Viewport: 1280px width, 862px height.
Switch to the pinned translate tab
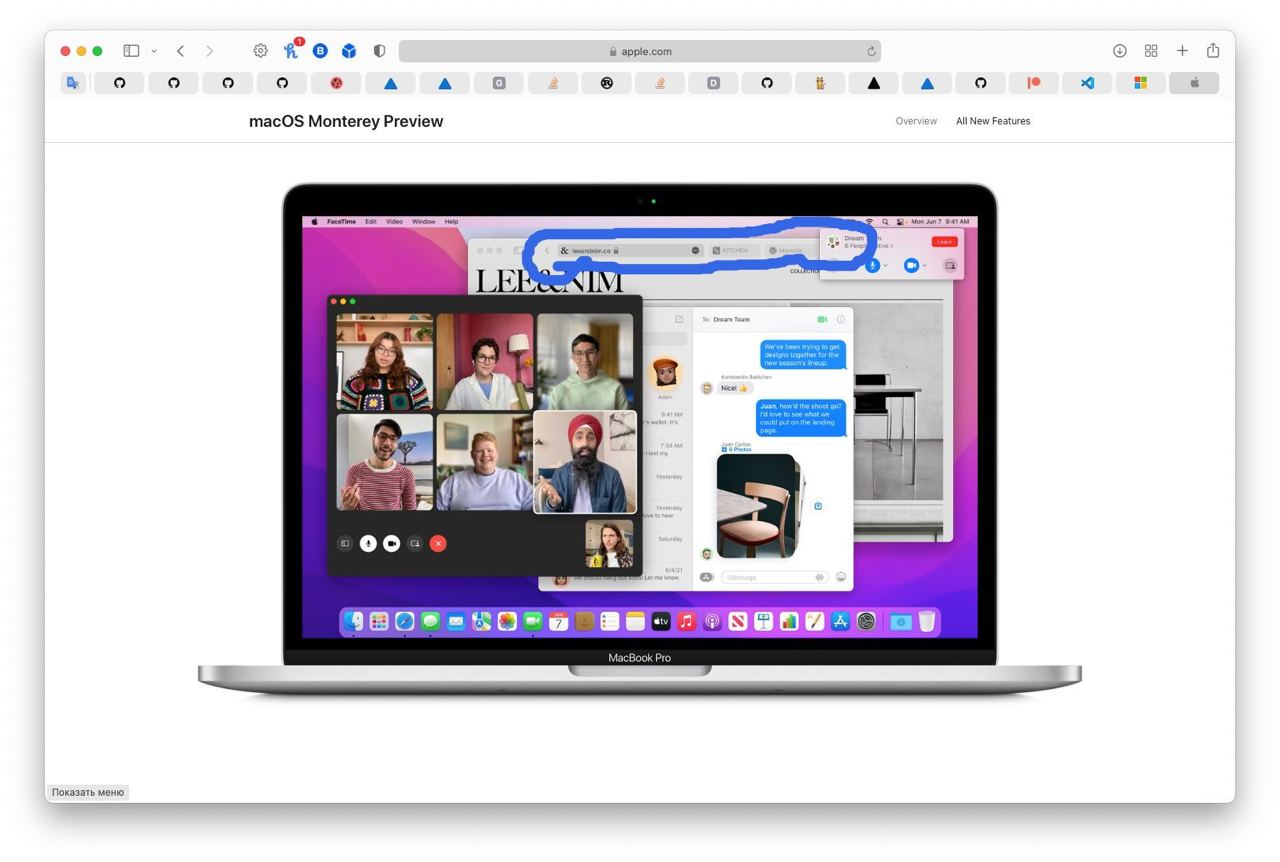click(x=73, y=83)
